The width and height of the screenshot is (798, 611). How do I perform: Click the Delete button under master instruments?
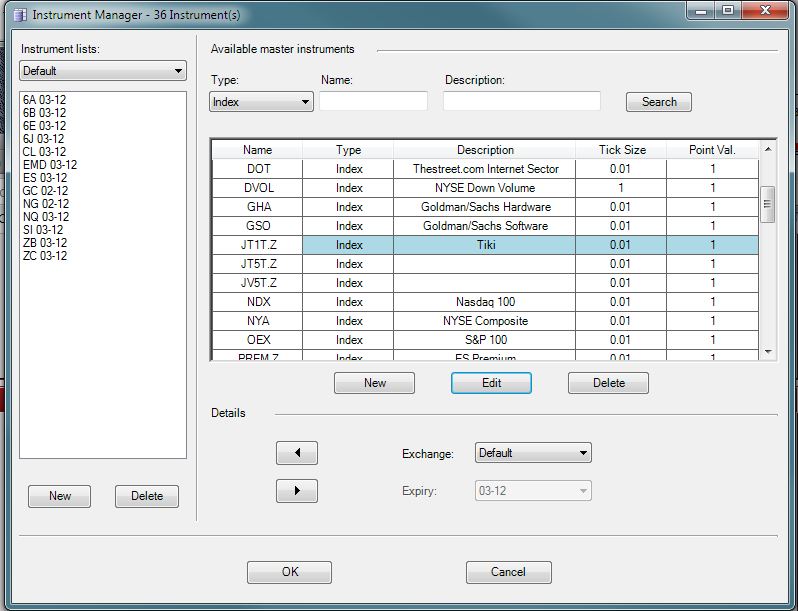click(x=608, y=383)
